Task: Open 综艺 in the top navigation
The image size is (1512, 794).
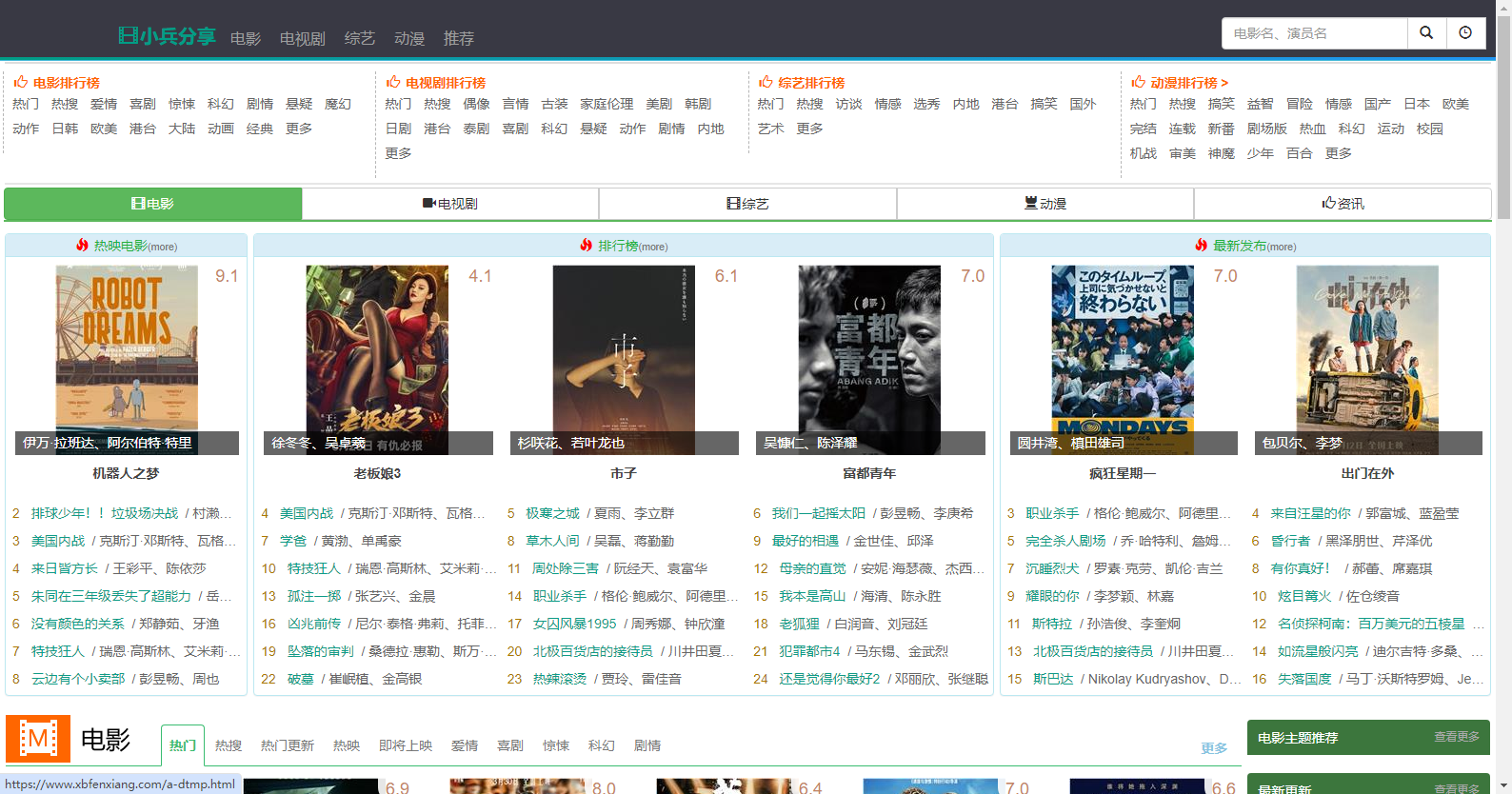Action: click(x=360, y=38)
